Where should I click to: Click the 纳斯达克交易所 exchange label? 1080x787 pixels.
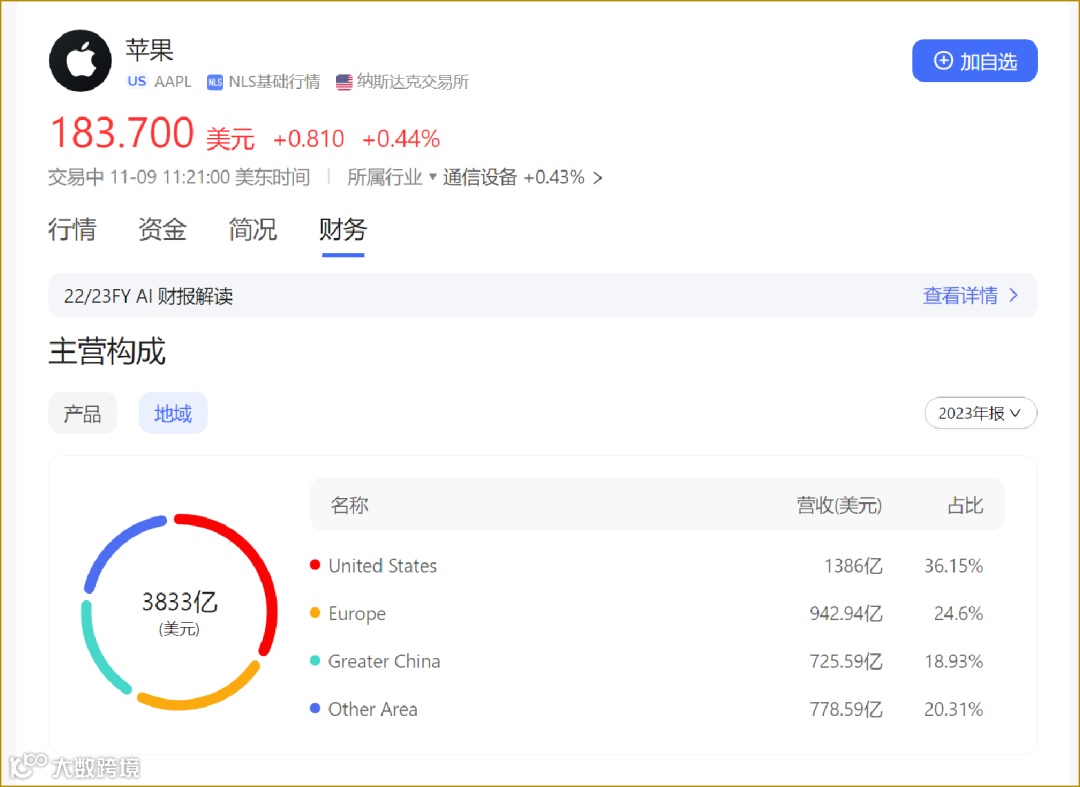pyautogui.click(x=413, y=82)
